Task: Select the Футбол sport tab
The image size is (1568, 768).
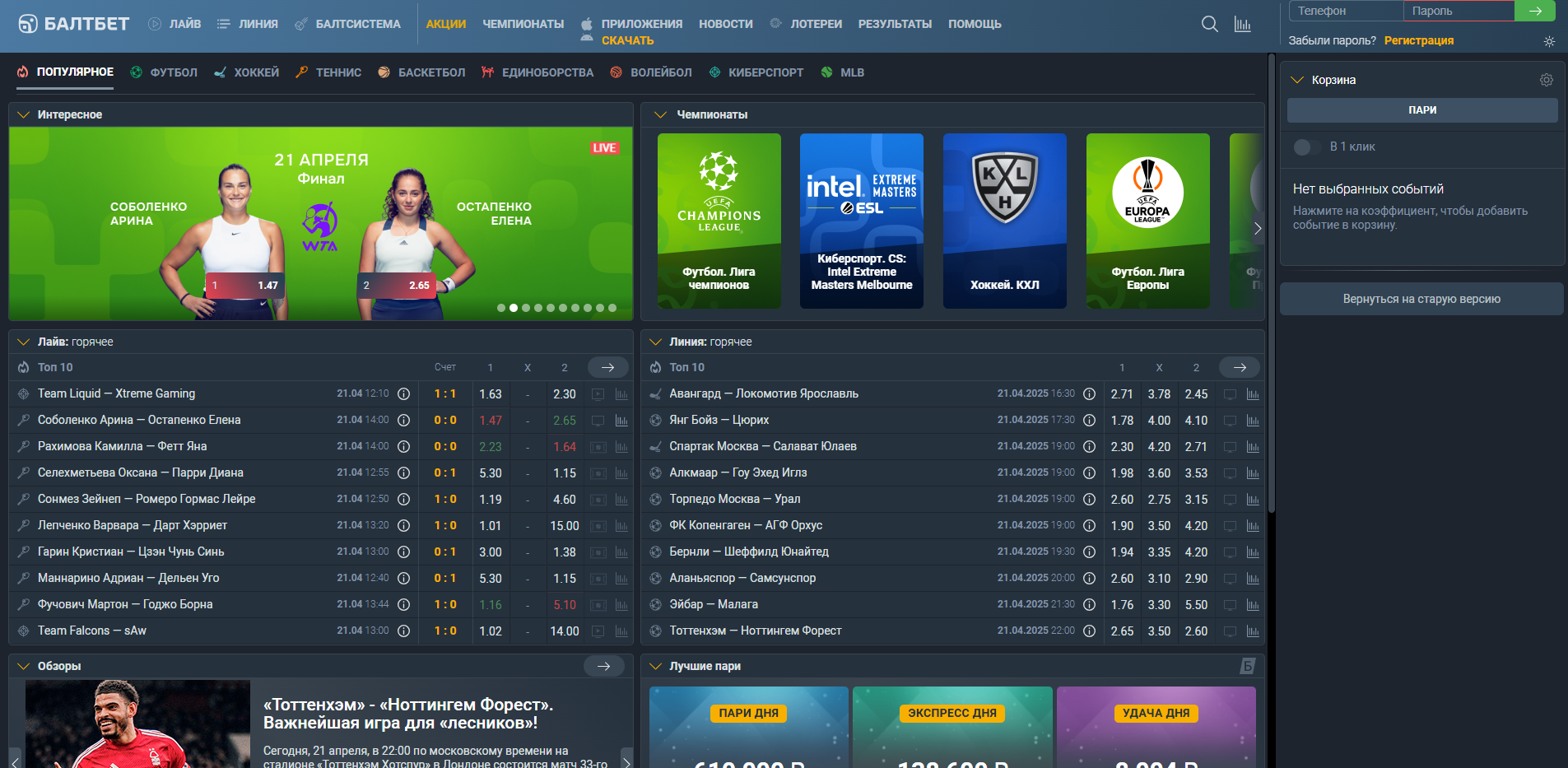Action: pyautogui.click(x=164, y=72)
